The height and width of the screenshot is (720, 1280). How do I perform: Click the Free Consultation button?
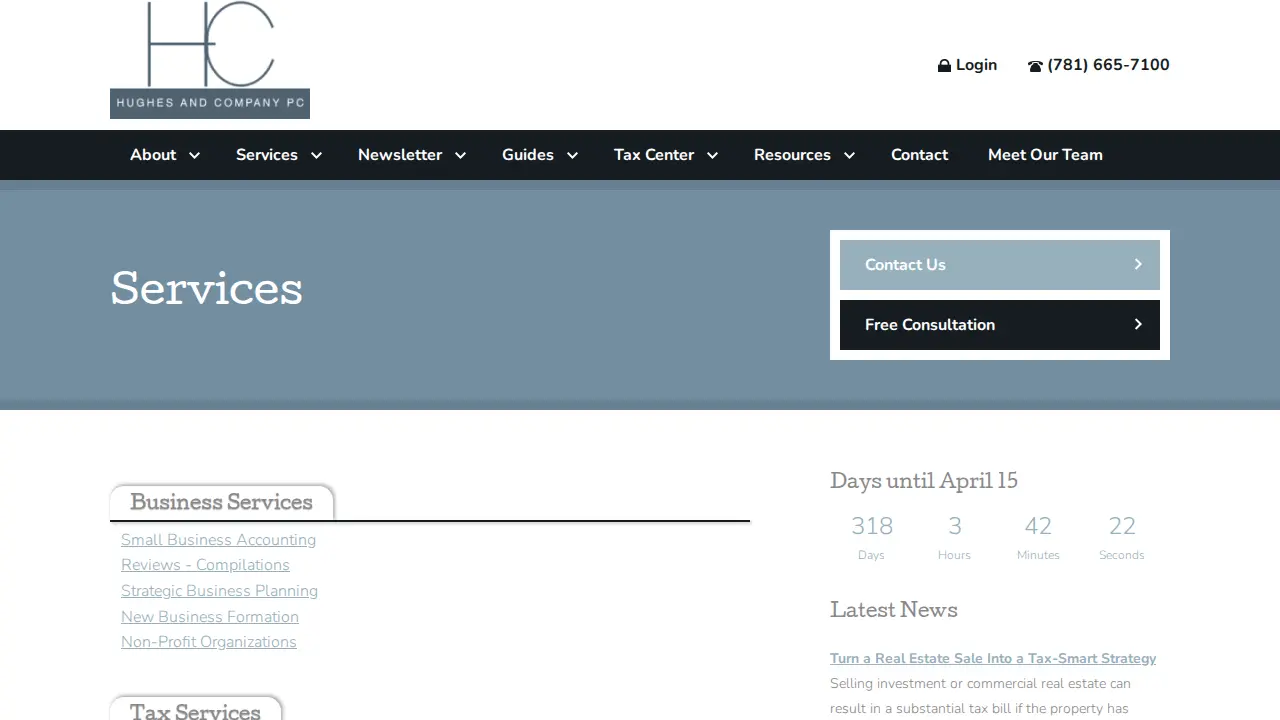(x=1000, y=325)
